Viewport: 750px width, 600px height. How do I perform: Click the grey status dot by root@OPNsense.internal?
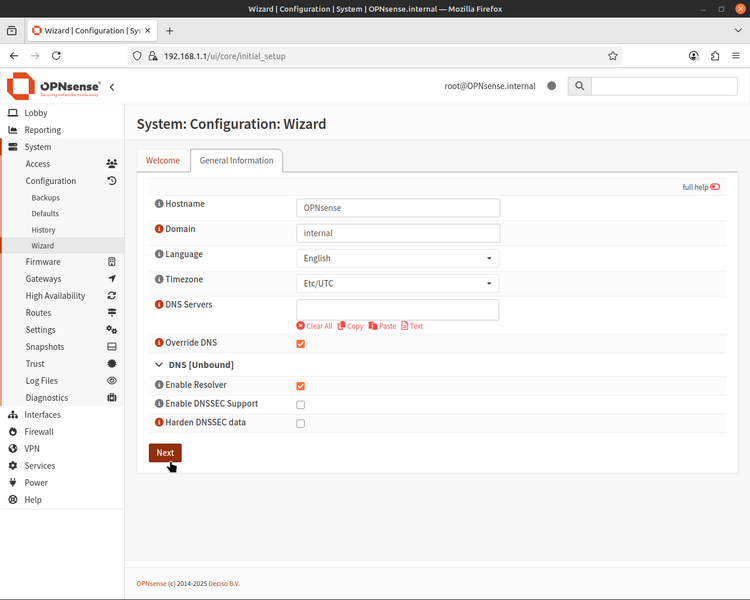click(x=551, y=86)
